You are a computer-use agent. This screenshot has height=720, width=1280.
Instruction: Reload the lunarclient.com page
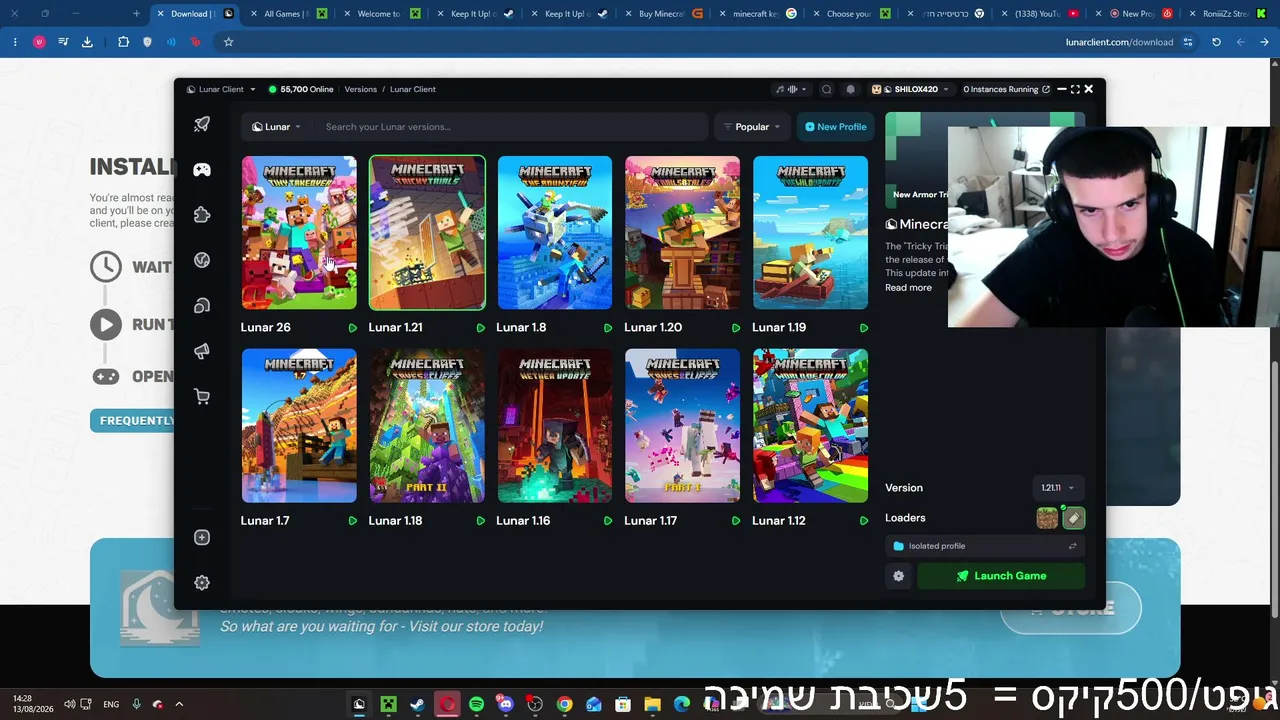1216,42
